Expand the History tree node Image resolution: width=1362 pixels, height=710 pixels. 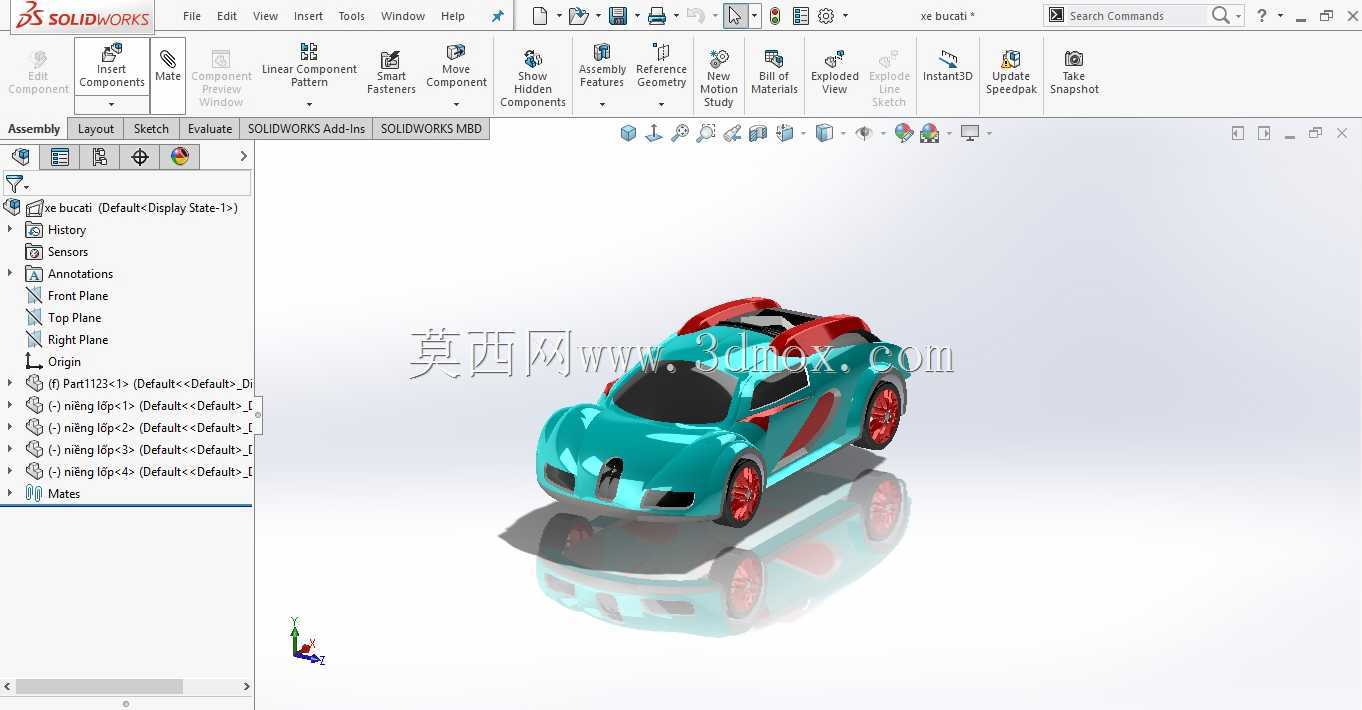click(x=10, y=229)
